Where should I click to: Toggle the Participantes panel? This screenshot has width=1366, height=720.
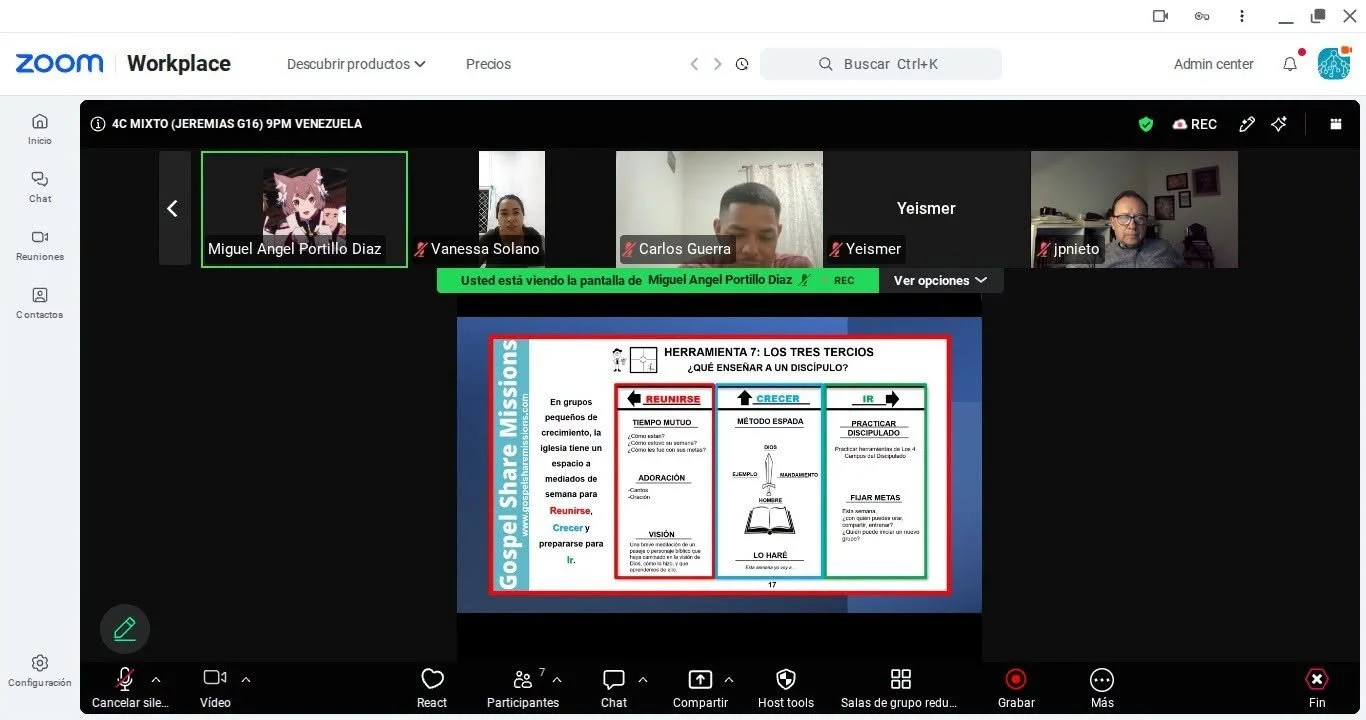(x=523, y=688)
